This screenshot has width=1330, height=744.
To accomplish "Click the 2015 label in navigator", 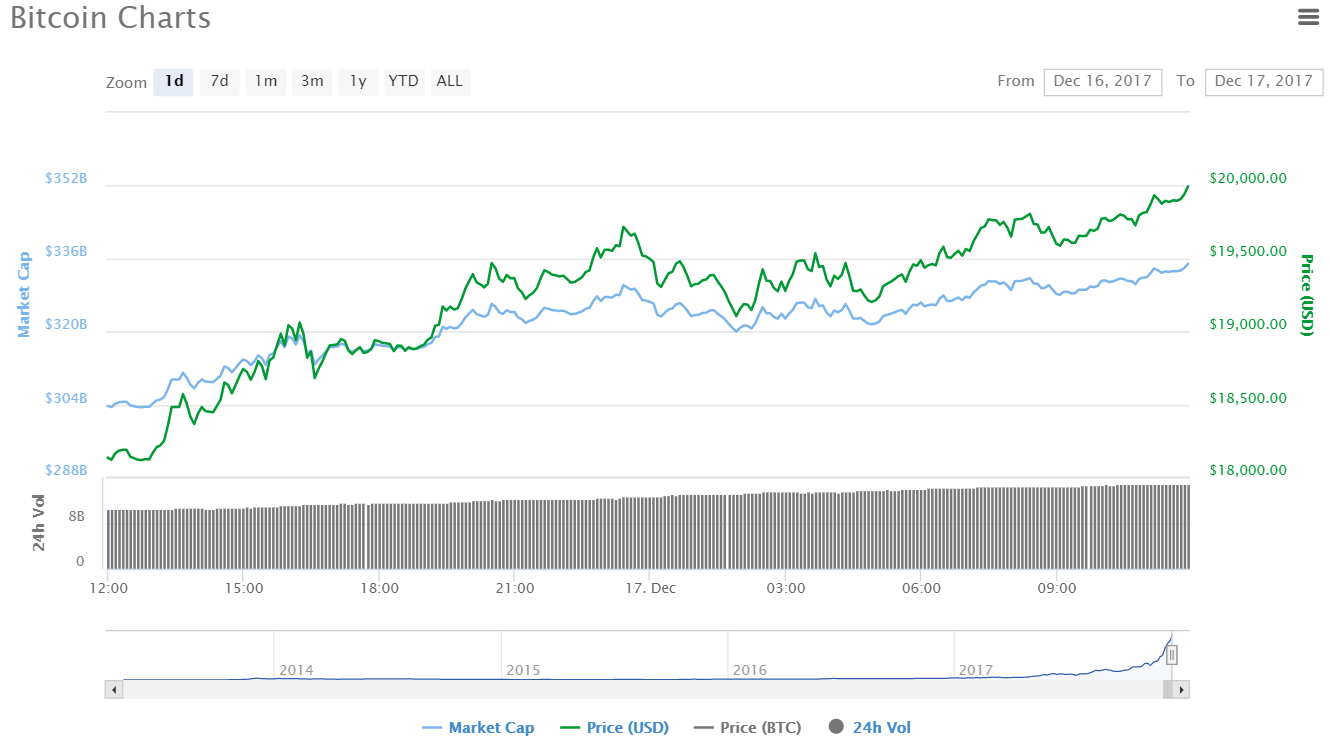I will (523, 670).
